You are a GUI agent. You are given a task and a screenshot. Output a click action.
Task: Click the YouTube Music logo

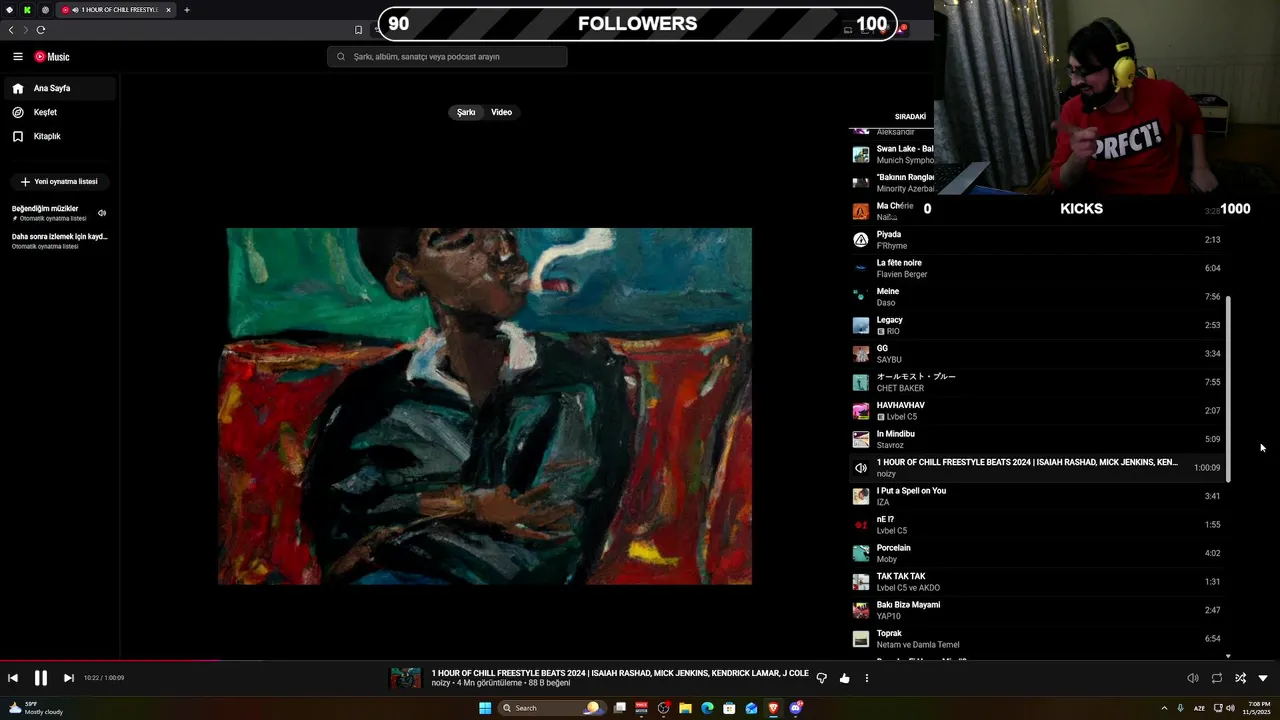point(52,57)
